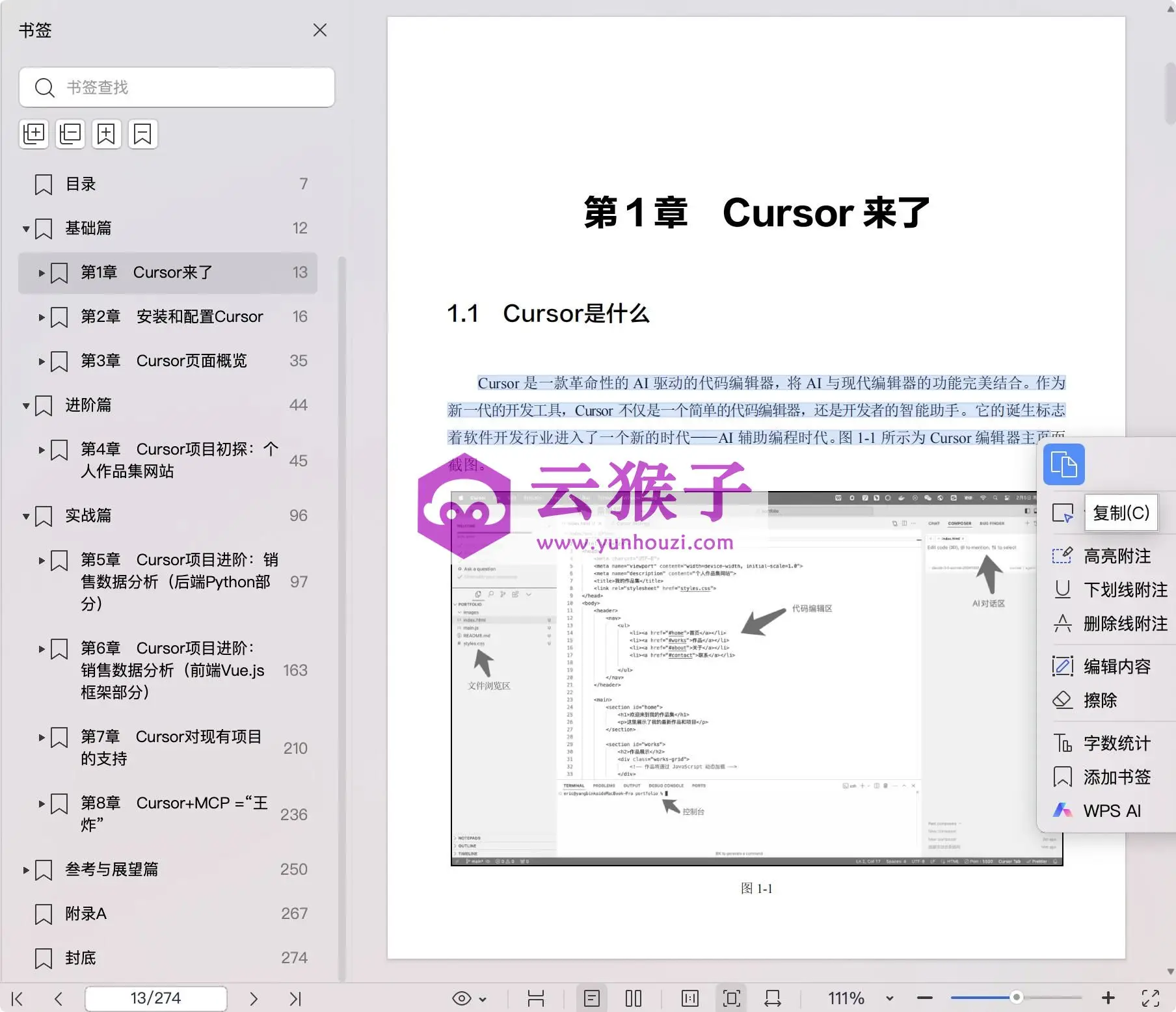Image resolution: width=1176 pixels, height=1012 pixels.
Task: Go to the next page
Action: (254, 998)
